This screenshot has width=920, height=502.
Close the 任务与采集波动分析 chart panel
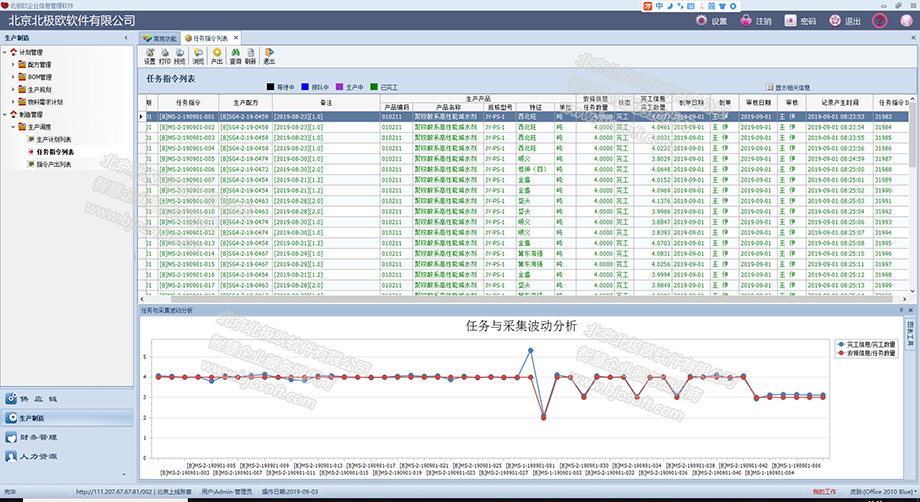(911, 310)
